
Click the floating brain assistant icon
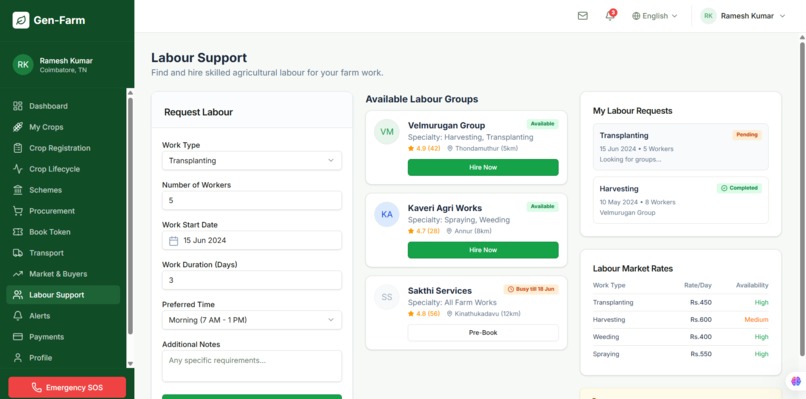(x=796, y=382)
